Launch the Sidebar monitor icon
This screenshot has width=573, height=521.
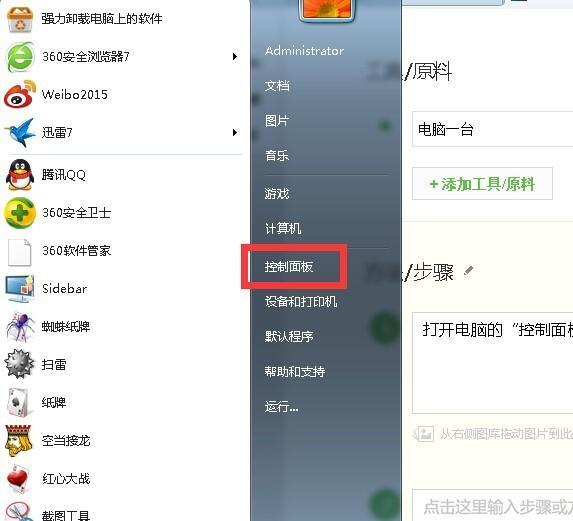(19, 289)
